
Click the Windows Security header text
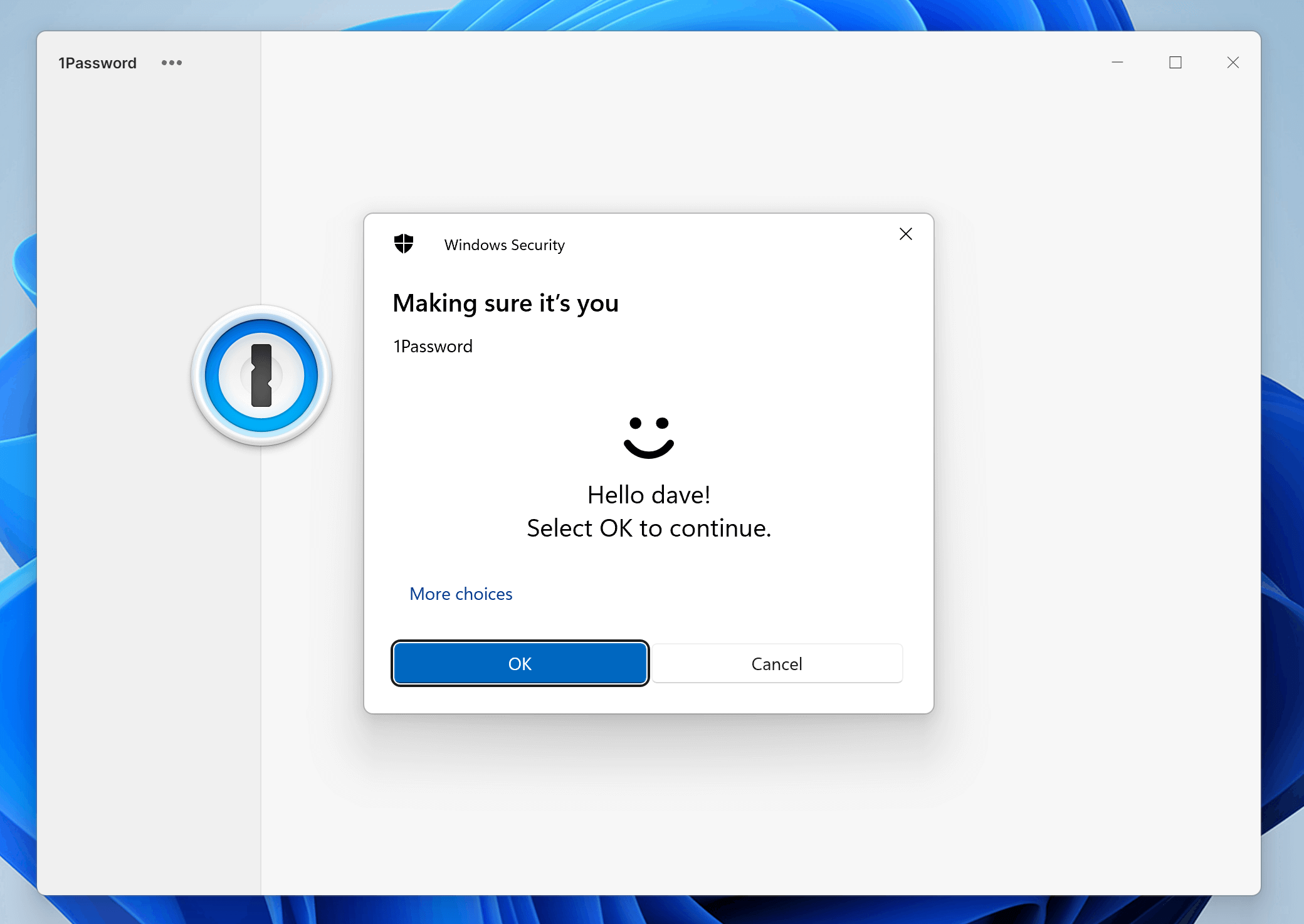(503, 245)
